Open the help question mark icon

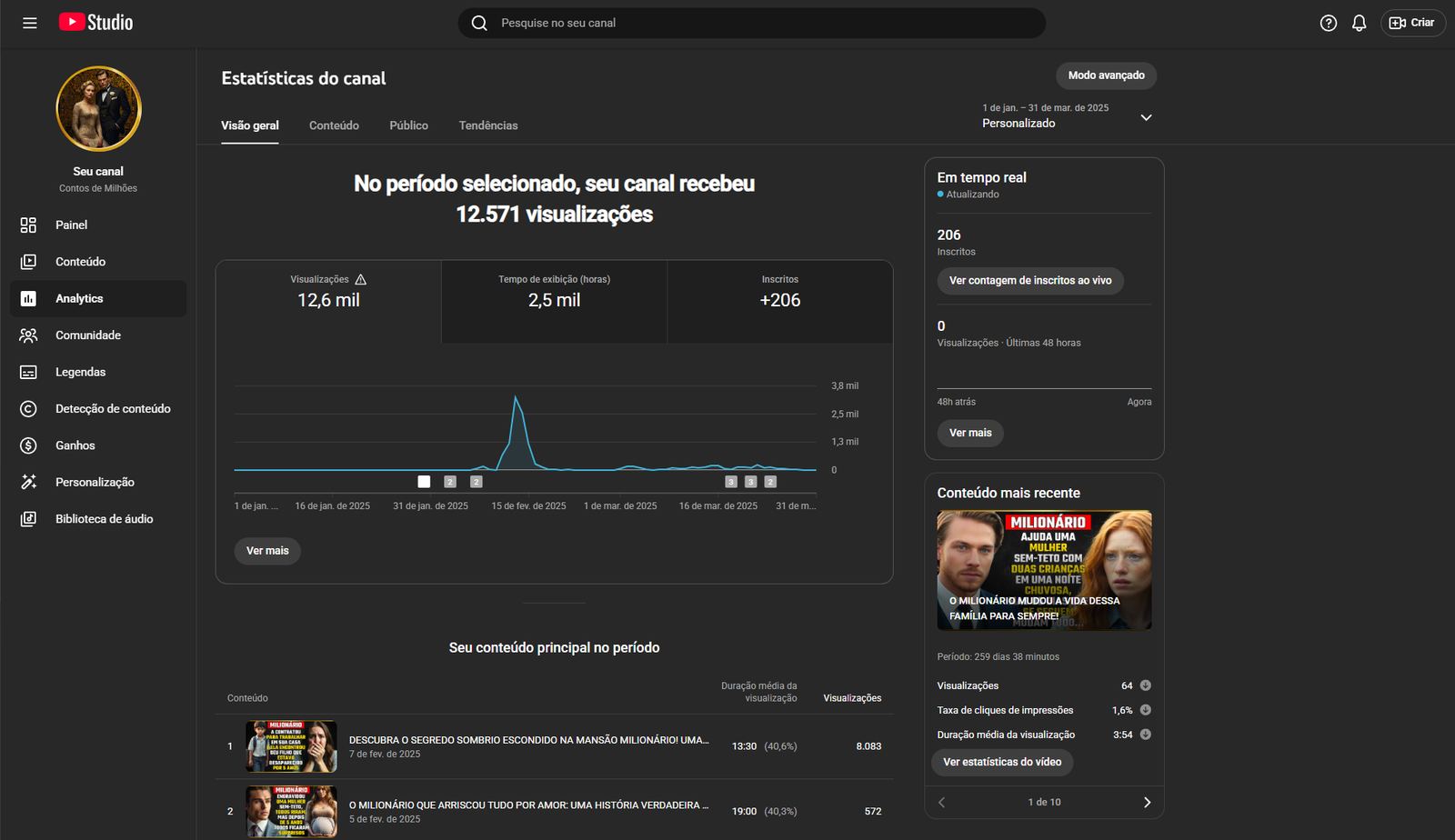1328,23
